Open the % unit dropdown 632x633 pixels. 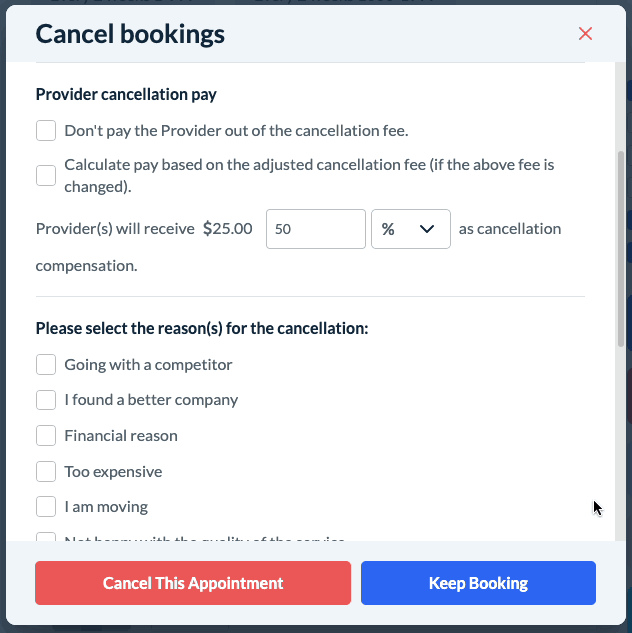[410, 229]
